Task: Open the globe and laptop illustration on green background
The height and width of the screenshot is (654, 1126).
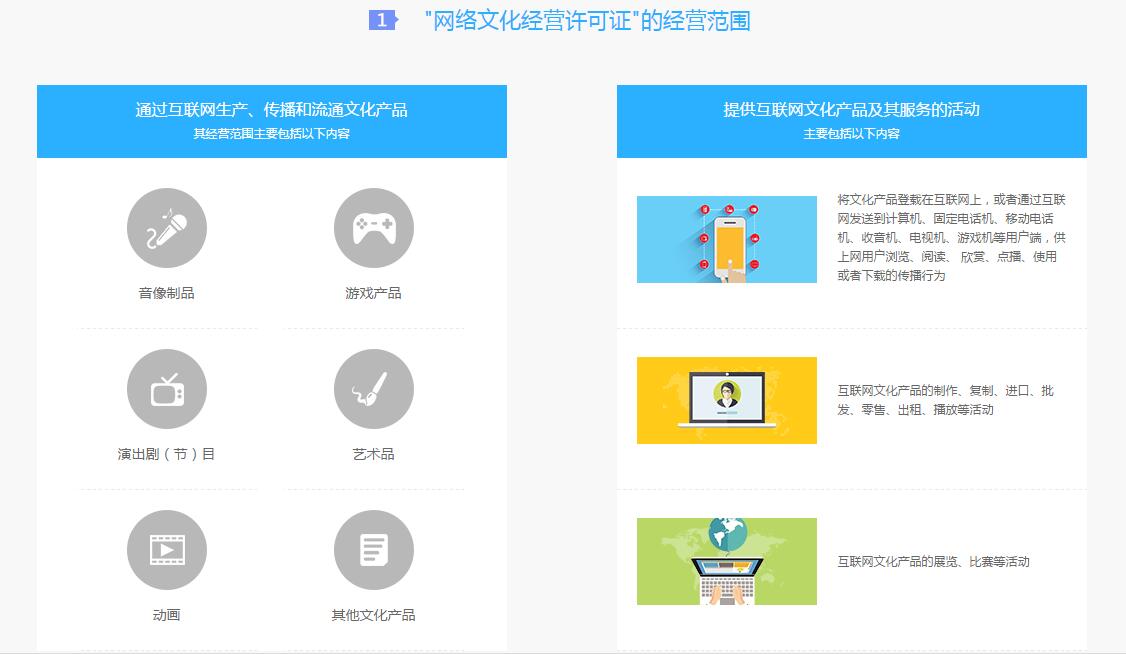Action: pyautogui.click(x=726, y=561)
